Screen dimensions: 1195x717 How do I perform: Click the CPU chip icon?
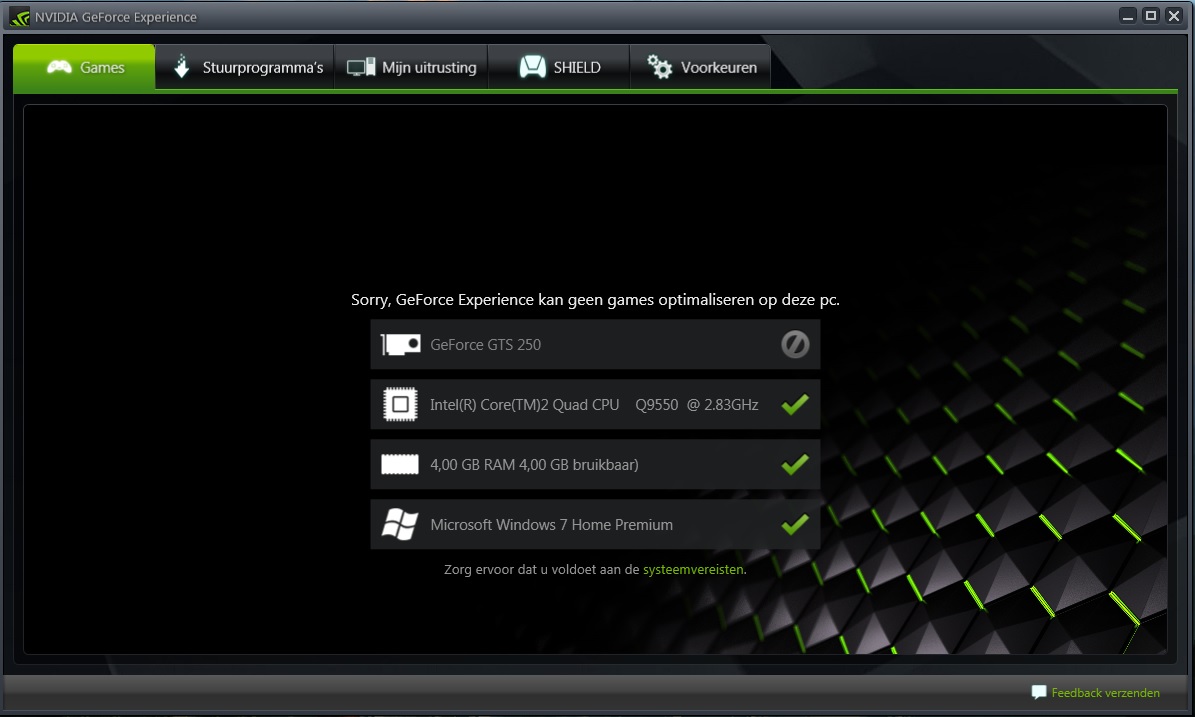(400, 404)
